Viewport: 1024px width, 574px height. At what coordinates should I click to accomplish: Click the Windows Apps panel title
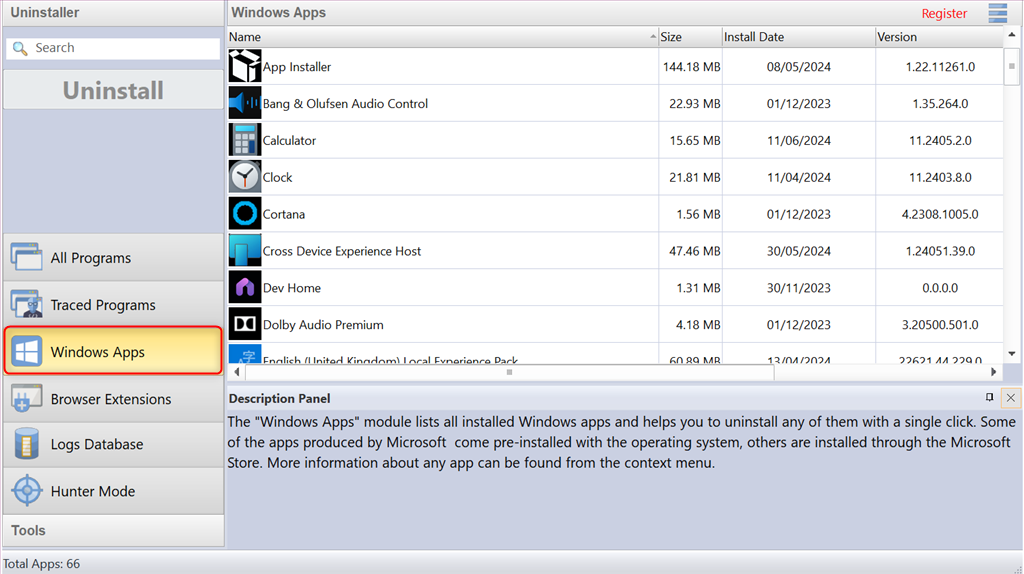click(278, 12)
